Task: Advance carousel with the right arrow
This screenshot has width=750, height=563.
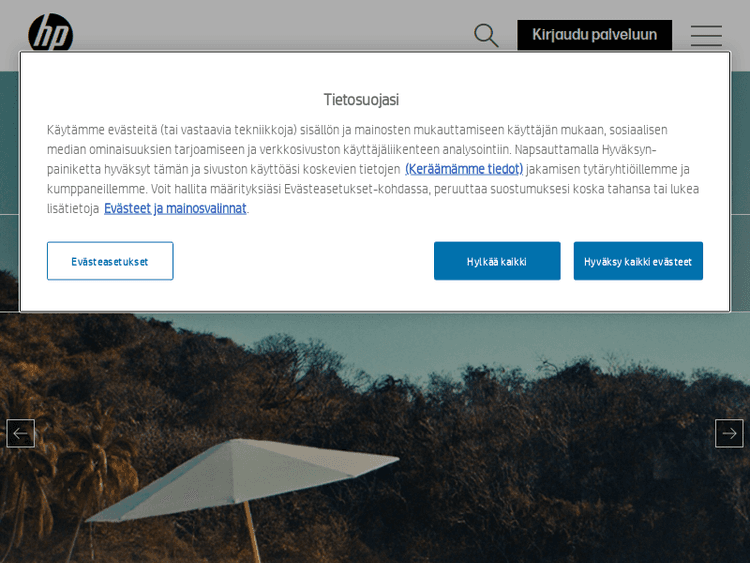Action: pos(729,433)
